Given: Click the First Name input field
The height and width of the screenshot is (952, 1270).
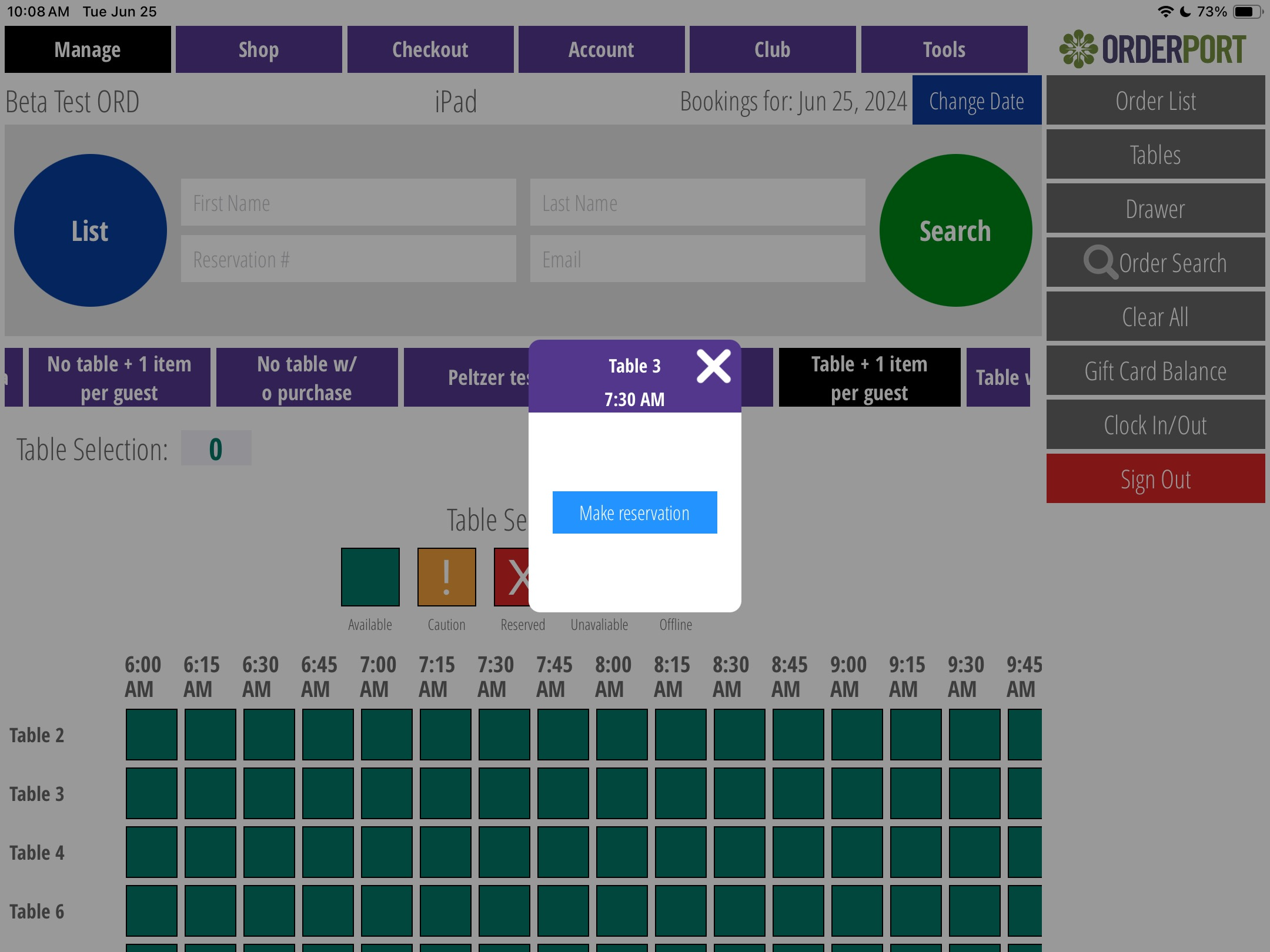Looking at the screenshot, I should click(x=348, y=203).
